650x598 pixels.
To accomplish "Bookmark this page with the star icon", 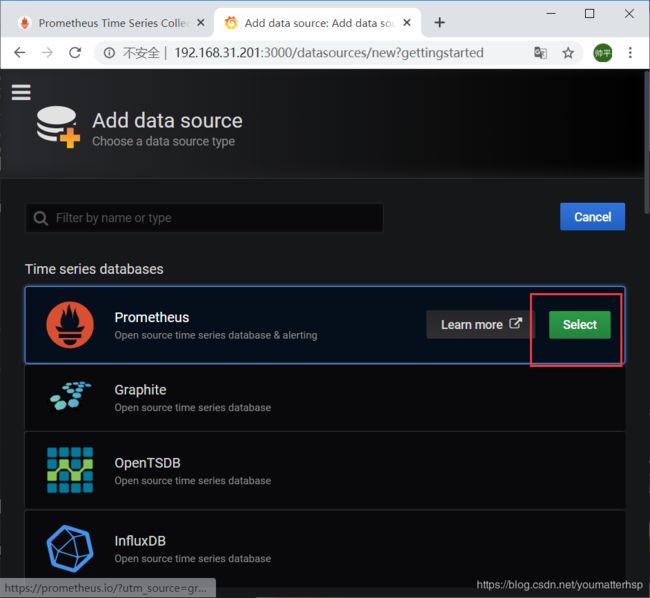I will 568,53.
